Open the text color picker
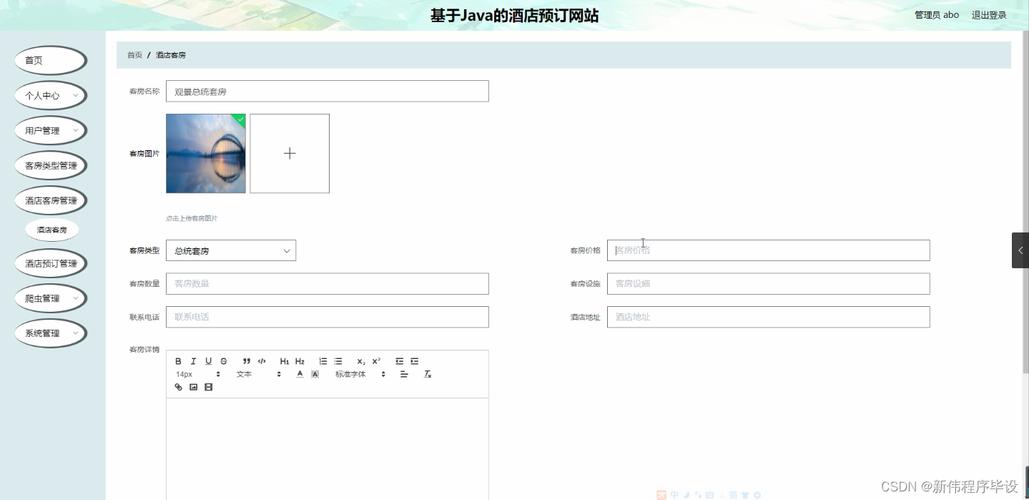1029x500 pixels. (300, 374)
